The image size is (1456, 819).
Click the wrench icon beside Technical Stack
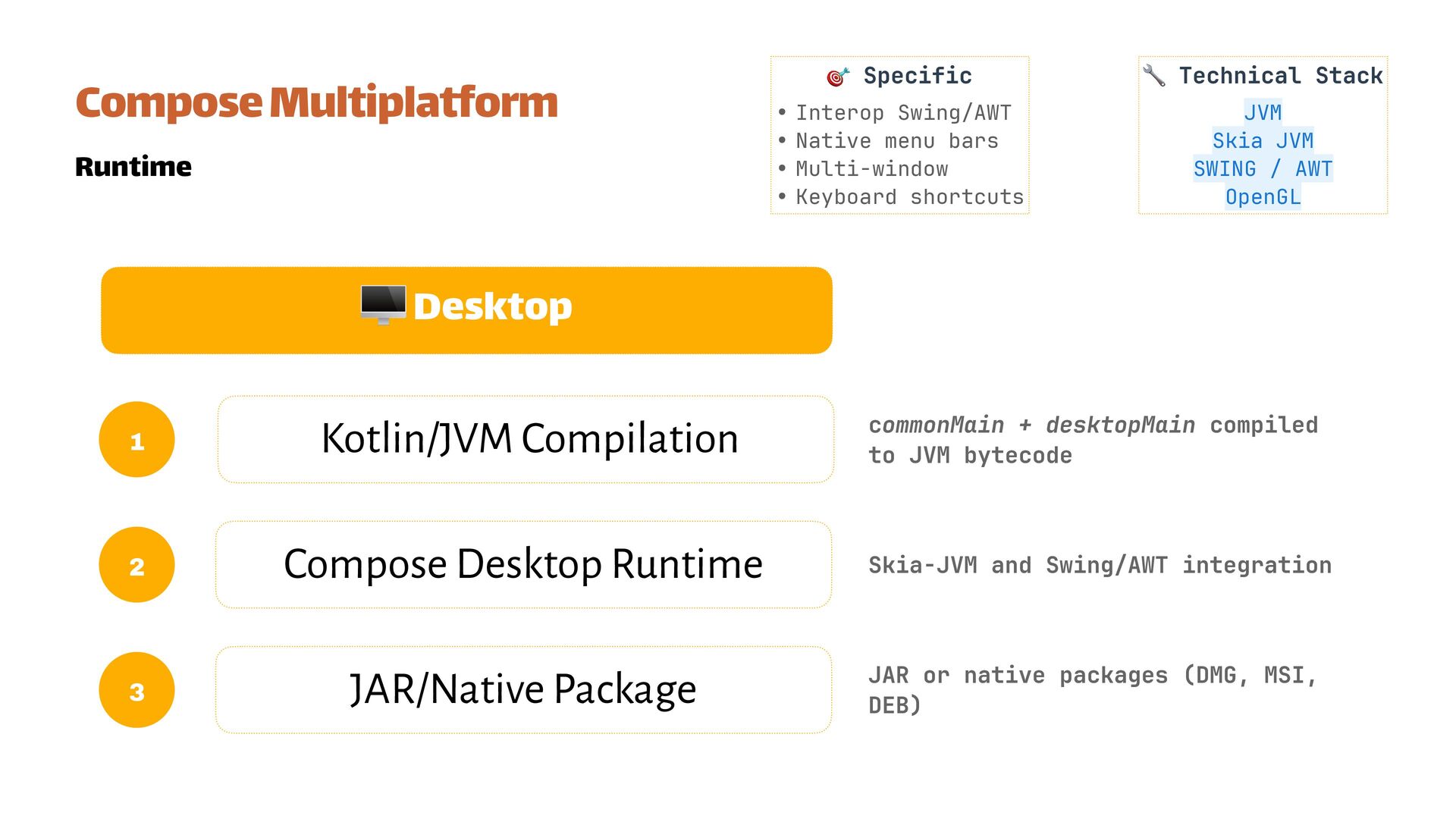coord(1154,75)
